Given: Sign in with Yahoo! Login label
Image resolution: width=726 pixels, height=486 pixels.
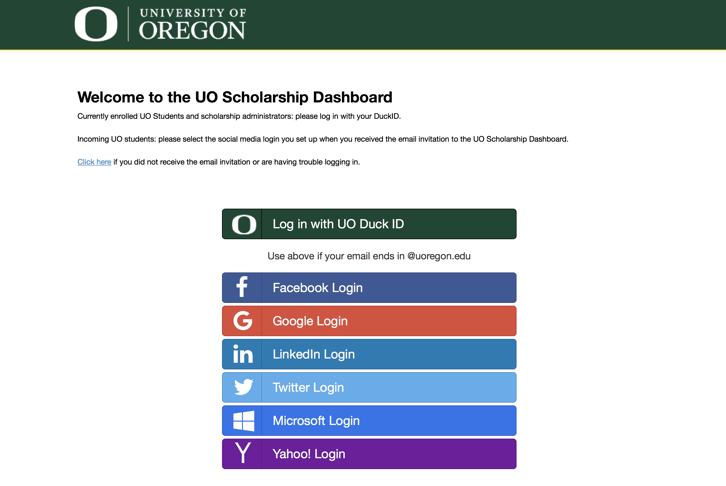Looking at the screenshot, I should (309, 454).
